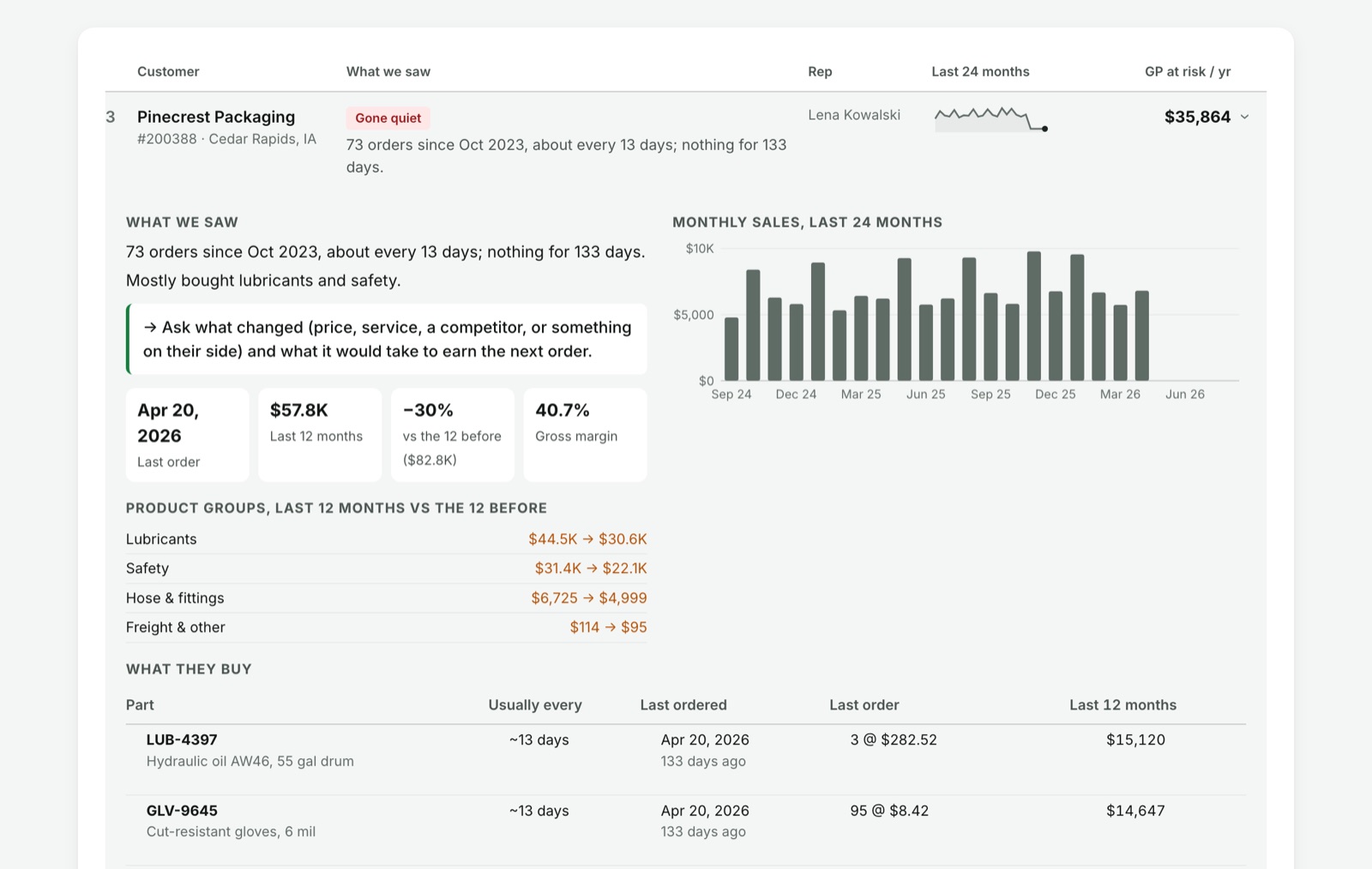This screenshot has width=1372, height=869.
Task: Click the Monthly Sales, Last 24 Months heading
Action: pos(807,222)
